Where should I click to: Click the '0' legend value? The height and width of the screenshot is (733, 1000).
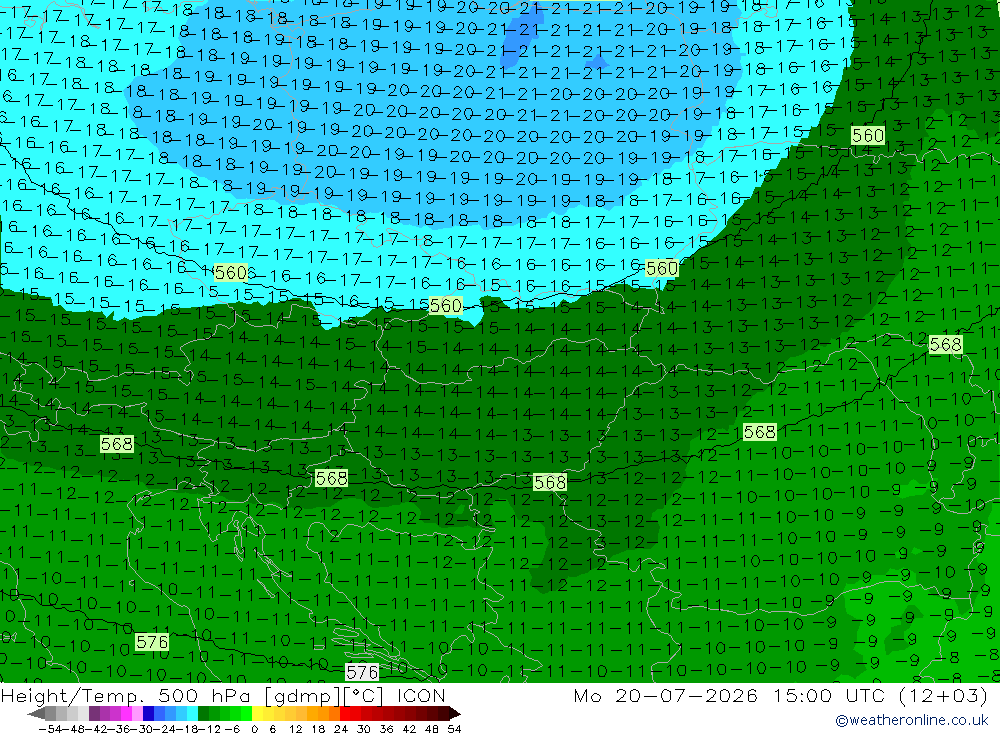pyautogui.click(x=254, y=729)
